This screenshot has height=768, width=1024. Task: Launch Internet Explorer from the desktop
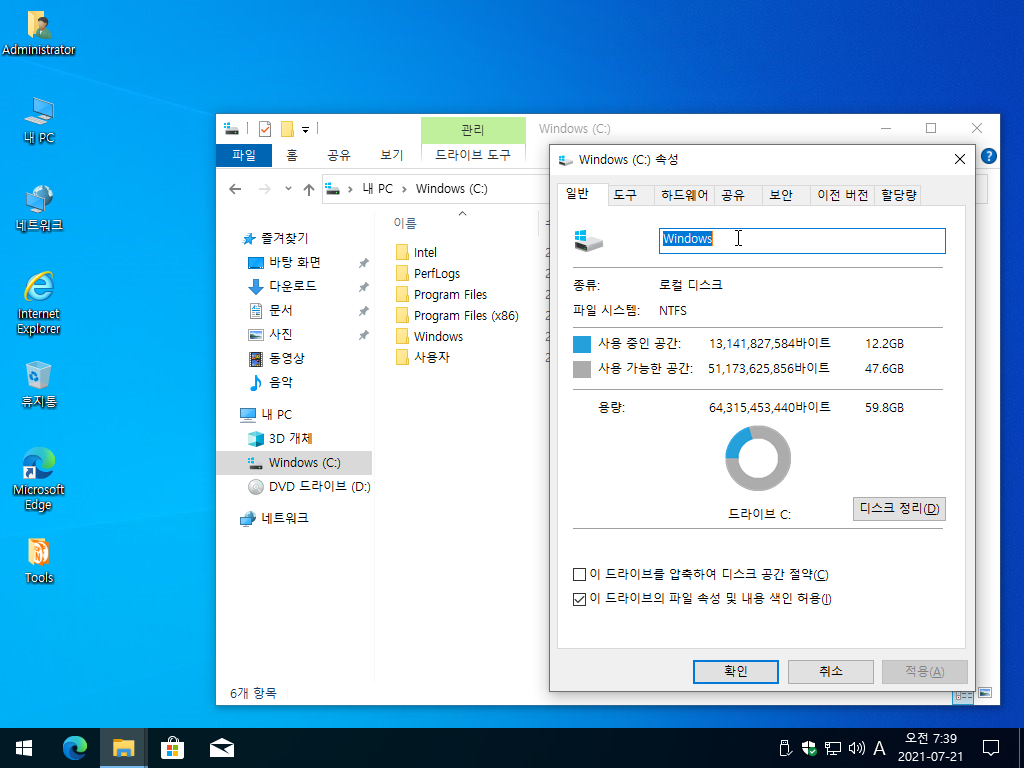tap(39, 303)
